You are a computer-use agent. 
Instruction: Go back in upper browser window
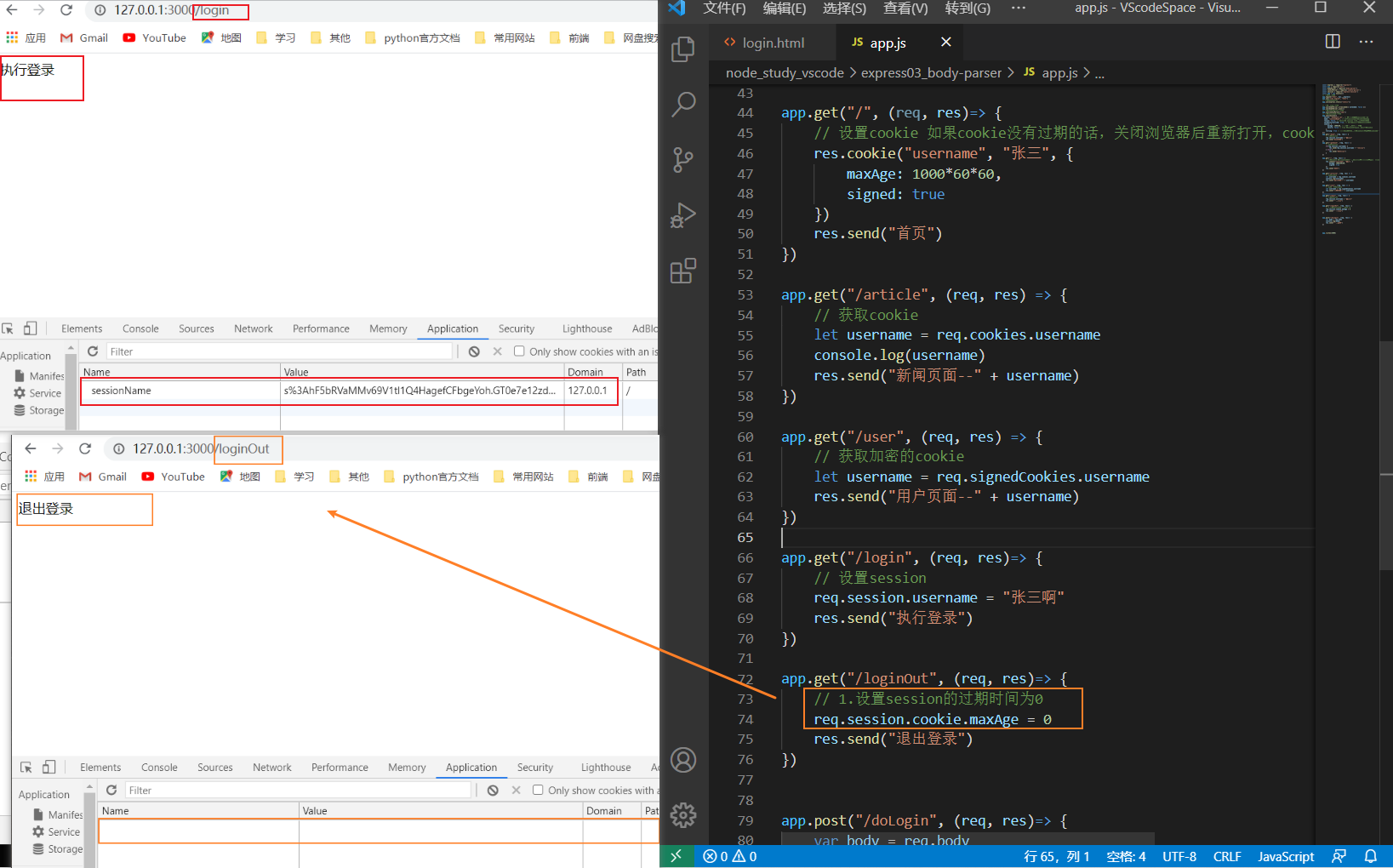[13, 10]
